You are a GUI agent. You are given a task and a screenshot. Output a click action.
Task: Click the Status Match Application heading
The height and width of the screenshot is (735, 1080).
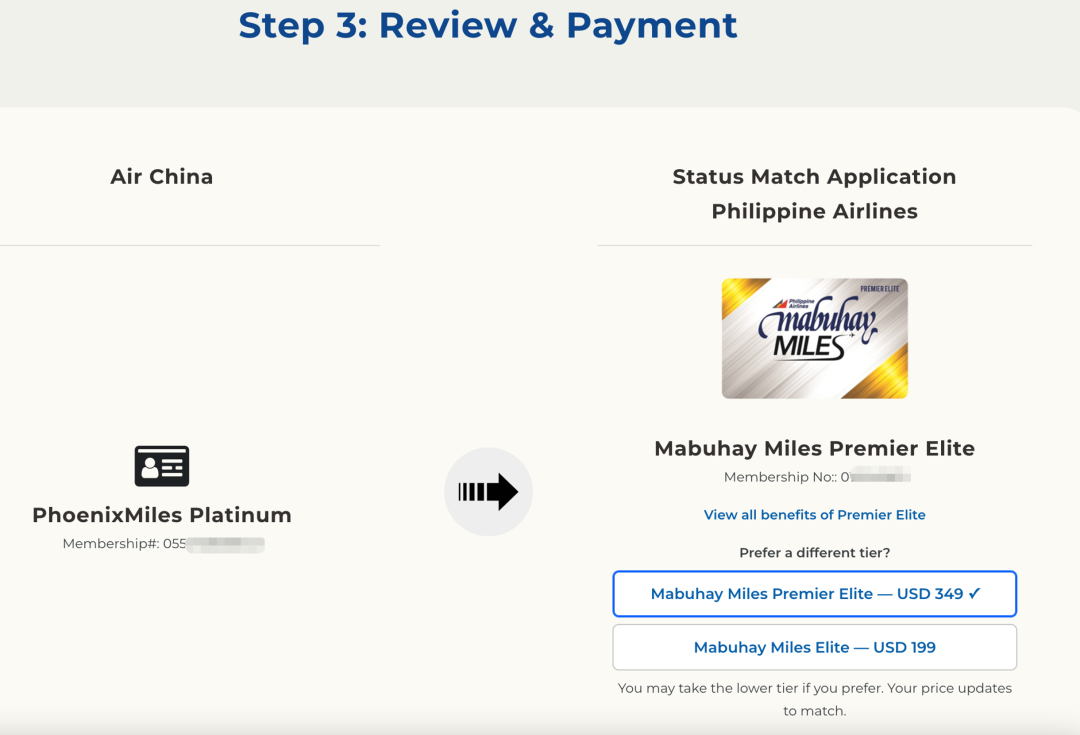tap(814, 176)
